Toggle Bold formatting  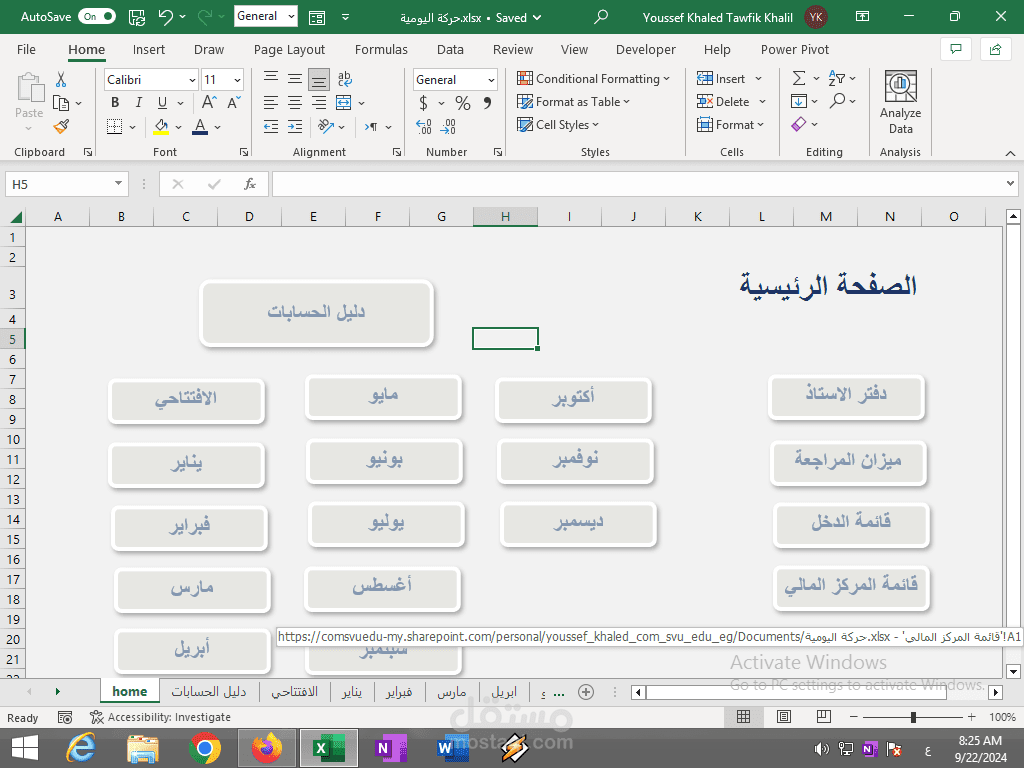(115, 103)
